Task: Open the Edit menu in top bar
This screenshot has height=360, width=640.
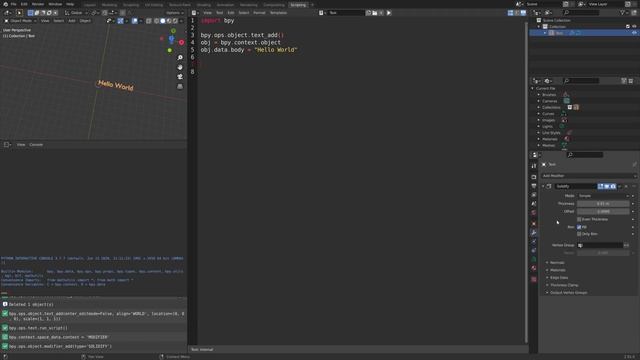Action: click(x=24, y=4)
